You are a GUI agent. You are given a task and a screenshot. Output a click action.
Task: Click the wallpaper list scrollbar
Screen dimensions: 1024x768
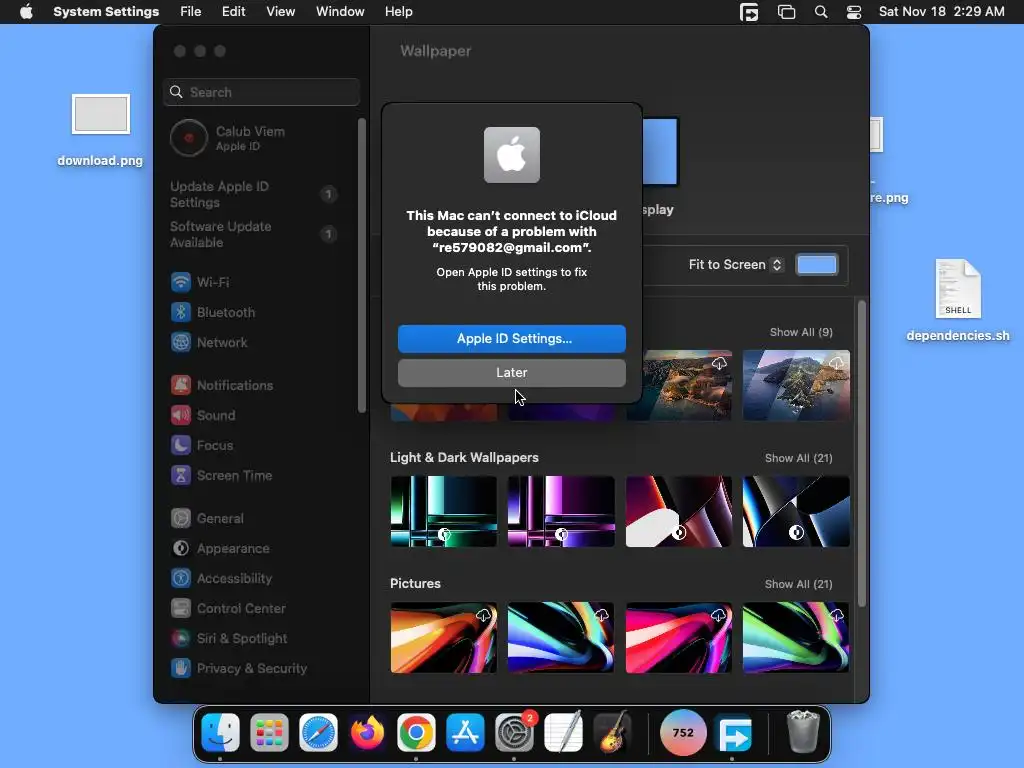[x=861, y=453]
